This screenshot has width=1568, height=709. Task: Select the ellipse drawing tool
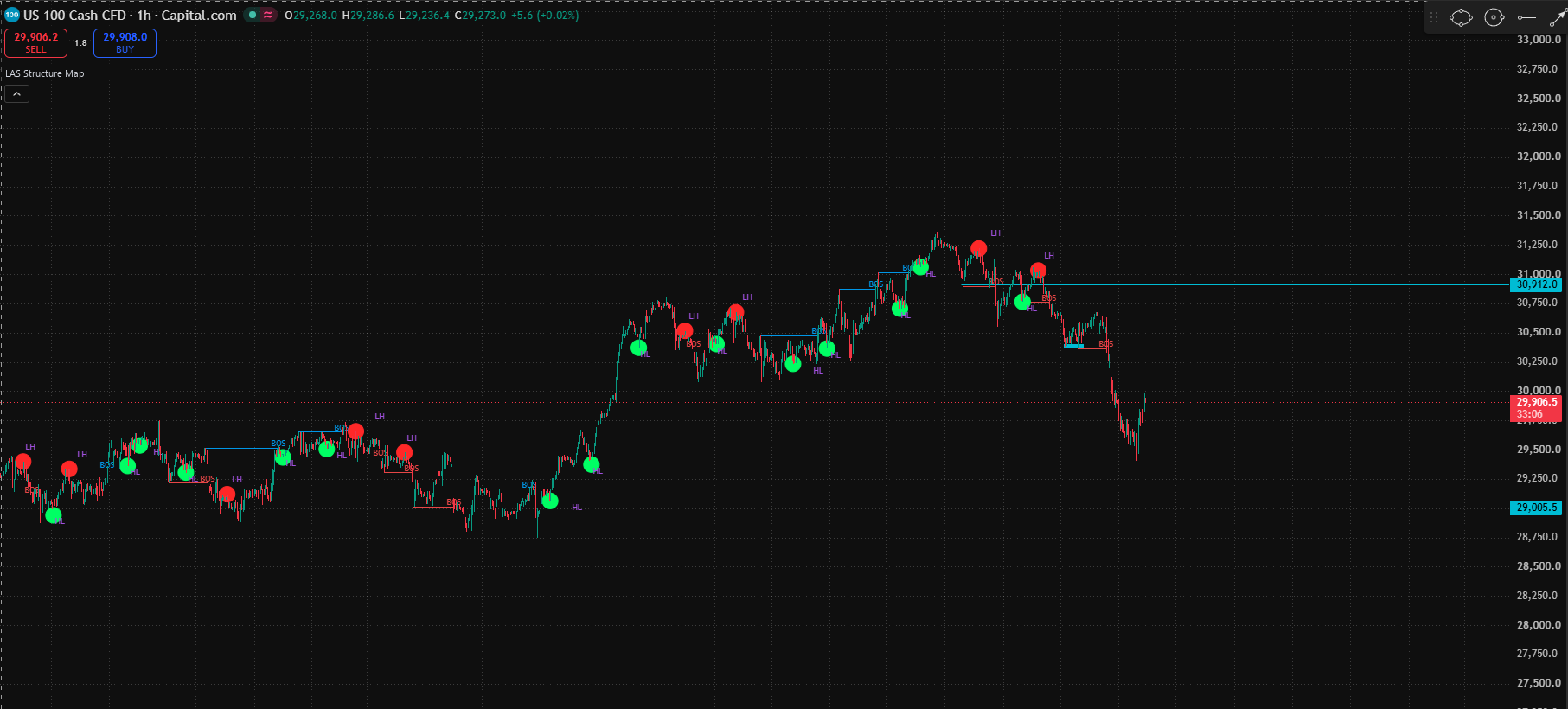(1461, 17)
